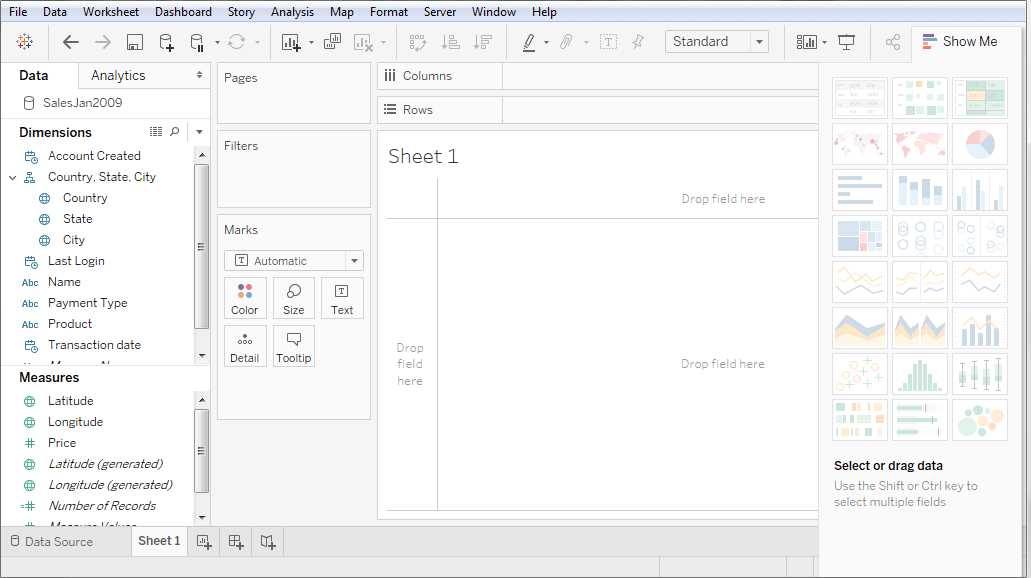
Task: Open dropdown arrow next to New worksheet icon
Action: [x=311, y=43]
